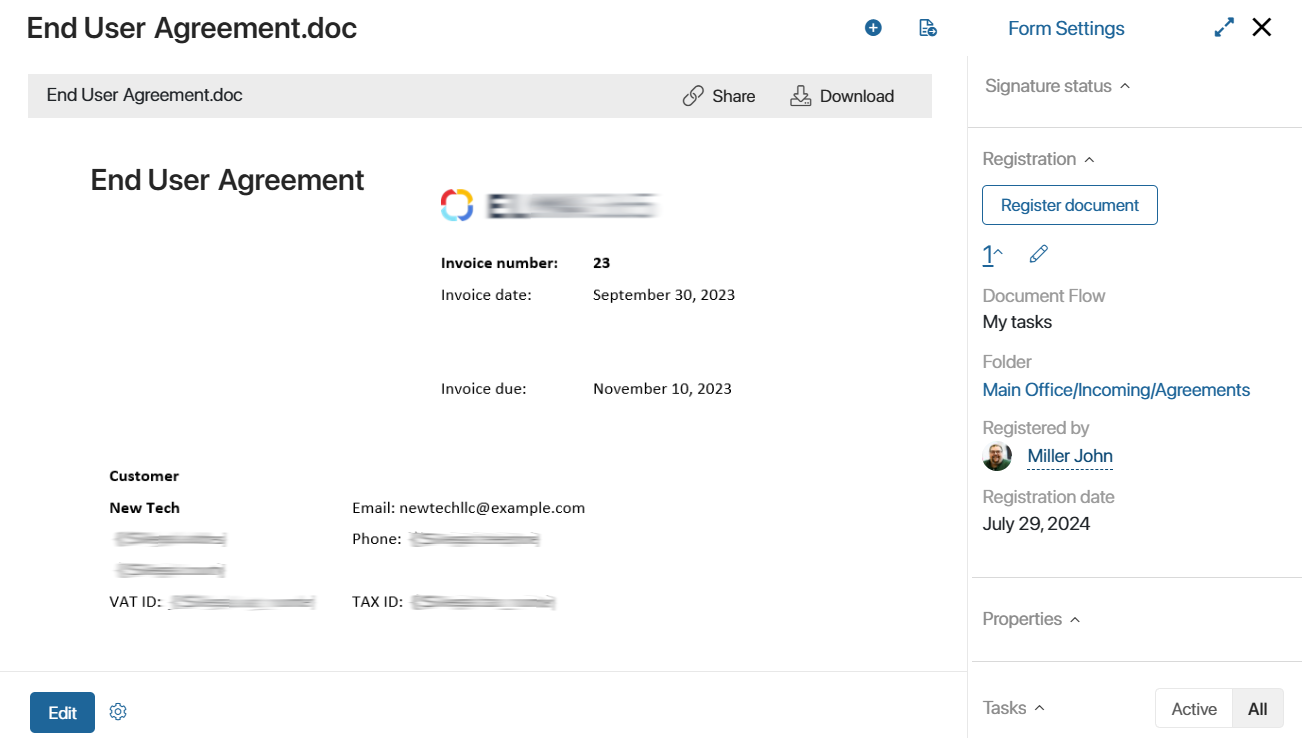Collapse the Registration section
This screenshot has width=1302, height=738.
pyautogui.click(x=1039, y=159)
